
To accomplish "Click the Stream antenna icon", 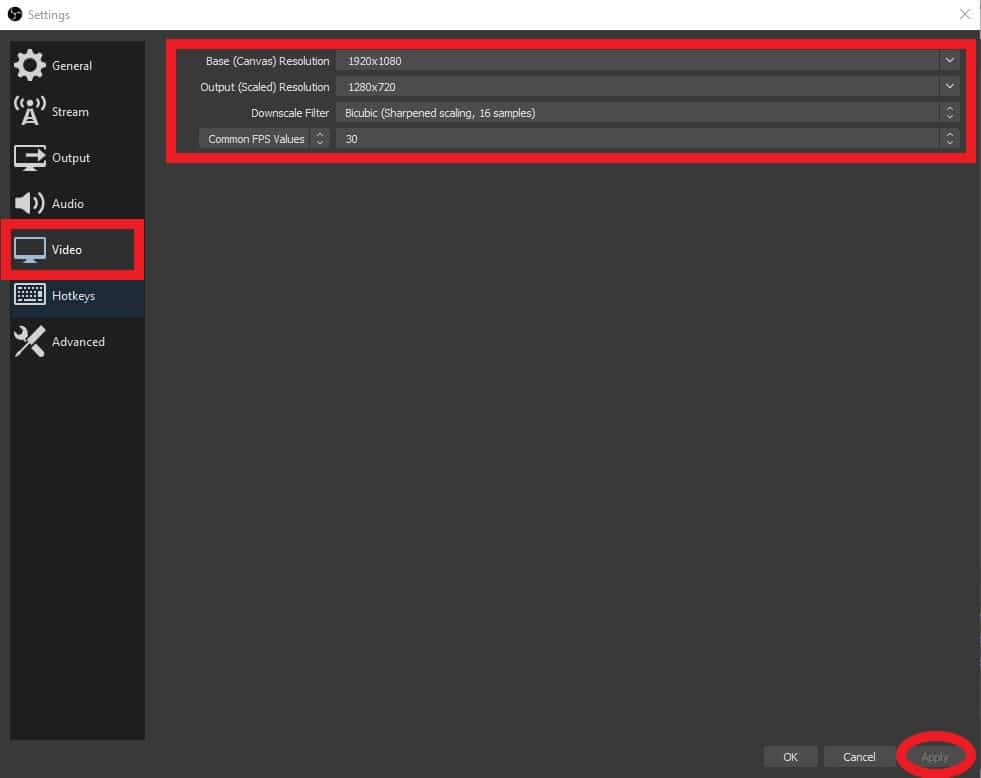I will 29,111.
